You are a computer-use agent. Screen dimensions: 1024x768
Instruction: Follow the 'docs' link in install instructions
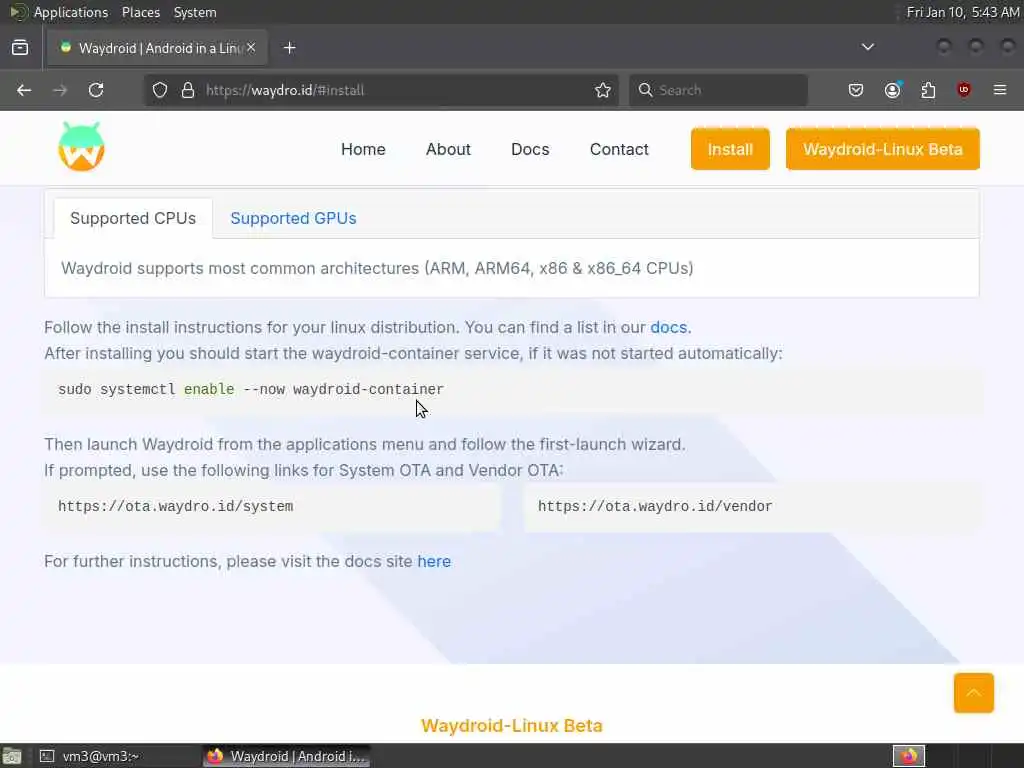point(669,327)
